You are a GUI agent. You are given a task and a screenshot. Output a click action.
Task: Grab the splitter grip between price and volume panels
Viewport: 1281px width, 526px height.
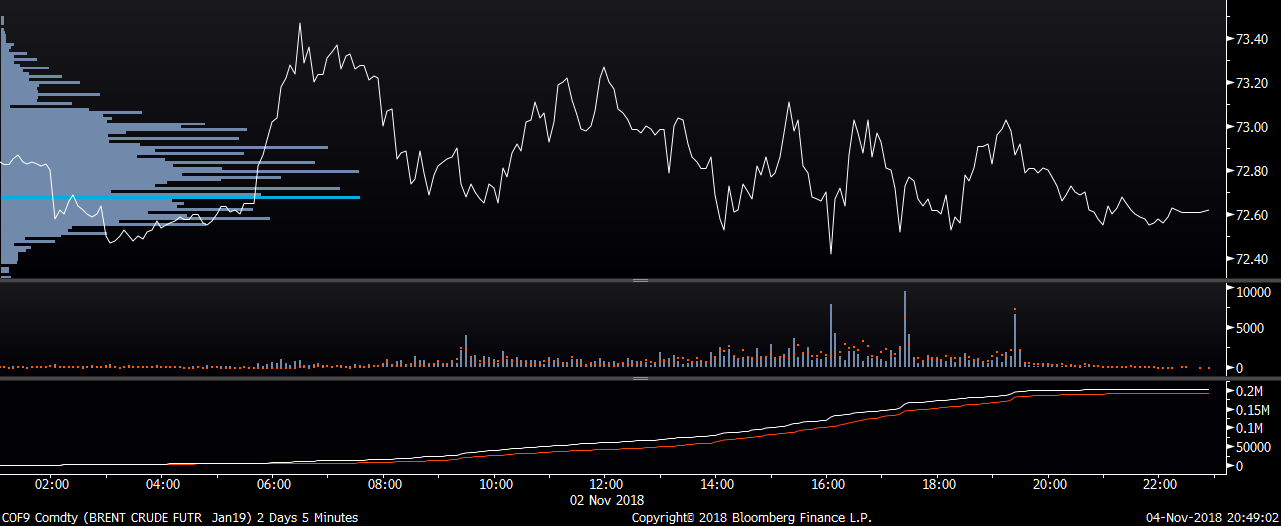[640, 281]
